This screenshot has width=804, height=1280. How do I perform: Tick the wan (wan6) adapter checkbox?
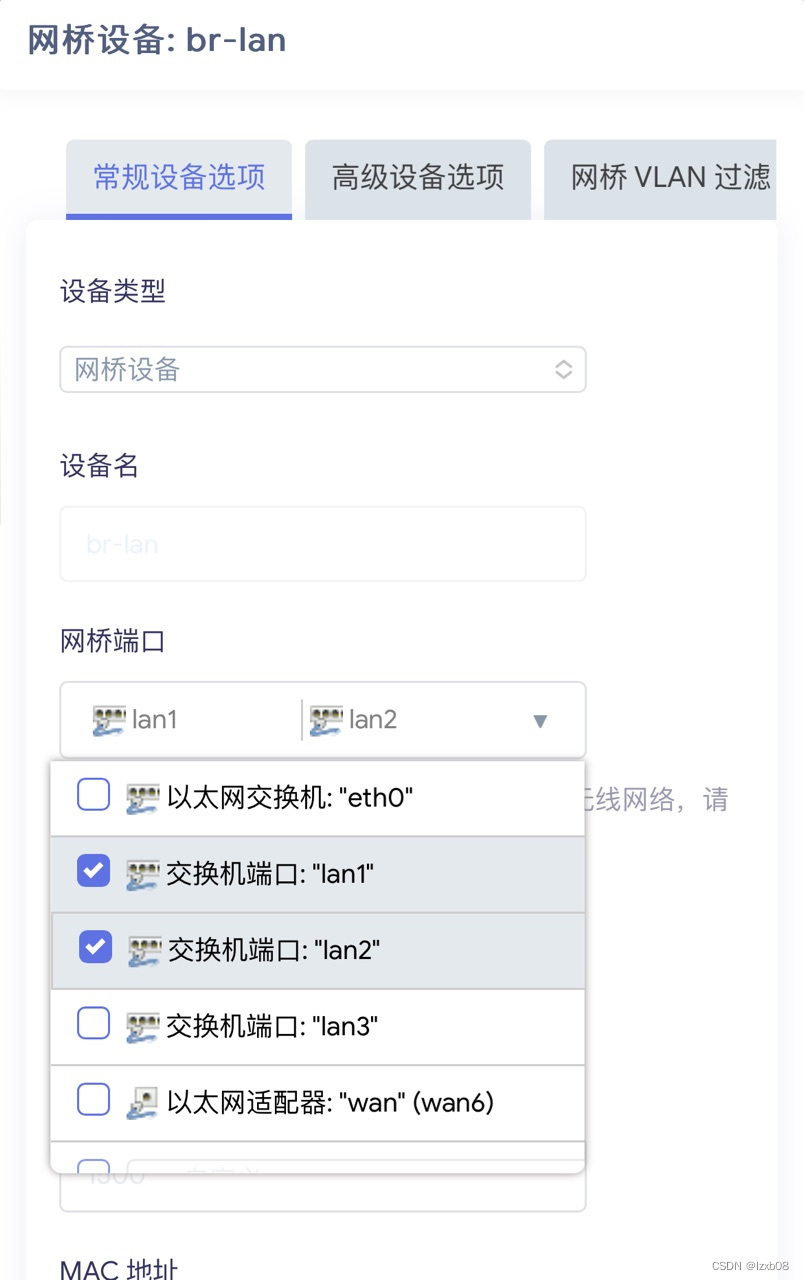click(94, 1099)
